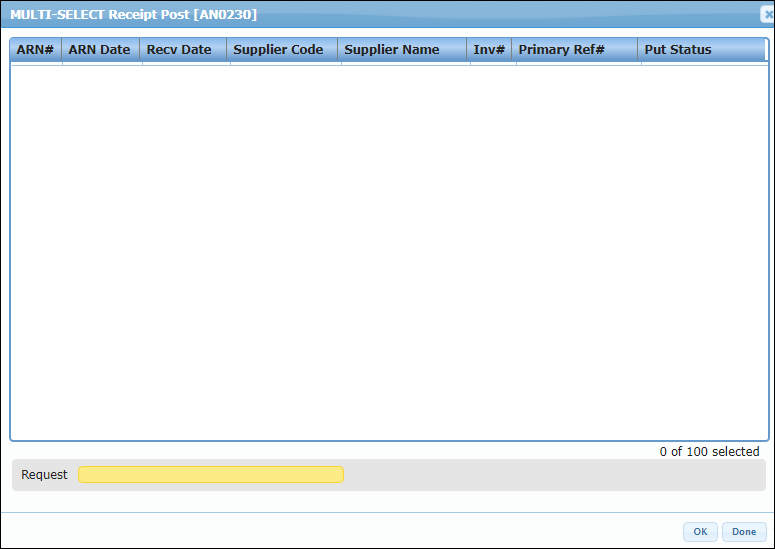Viewport: 775px width, 549px height.
Task: Click the ARN Date column header
Action: coord(99,50)
